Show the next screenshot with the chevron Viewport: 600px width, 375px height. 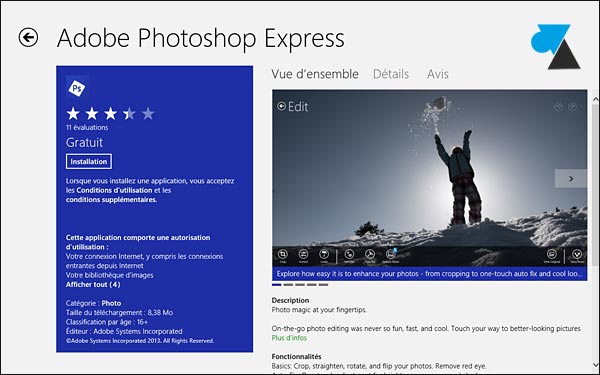571,178
